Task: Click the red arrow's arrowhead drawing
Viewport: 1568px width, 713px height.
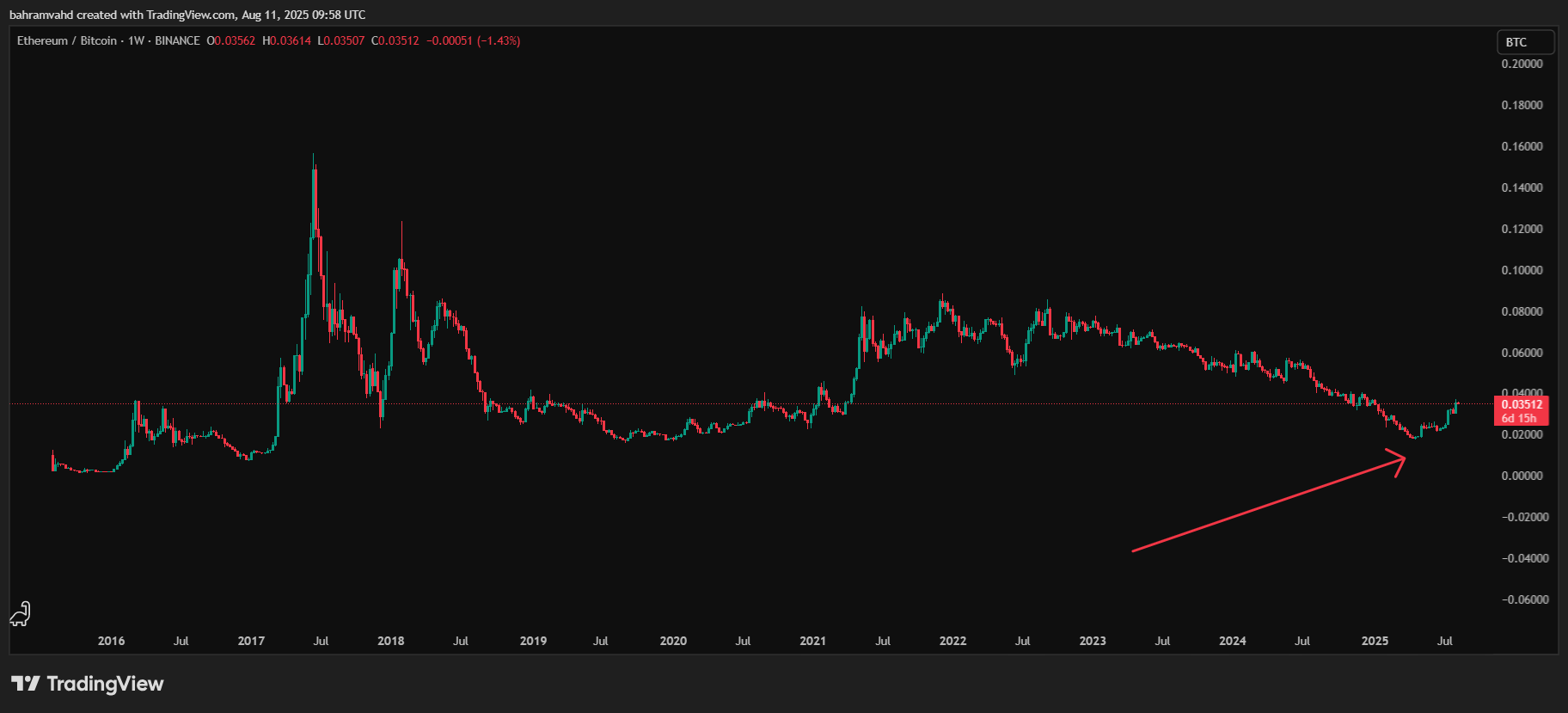Action: pyautogui.click(x=1400, y=460)
